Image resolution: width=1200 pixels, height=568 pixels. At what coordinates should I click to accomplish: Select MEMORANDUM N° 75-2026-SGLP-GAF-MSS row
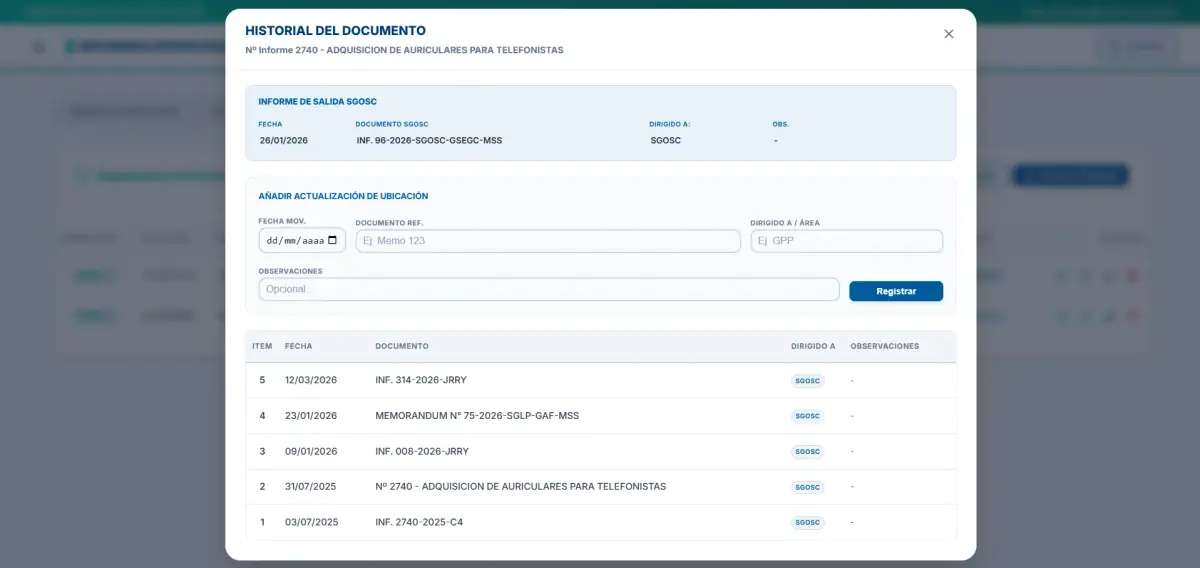coord(601,416)
